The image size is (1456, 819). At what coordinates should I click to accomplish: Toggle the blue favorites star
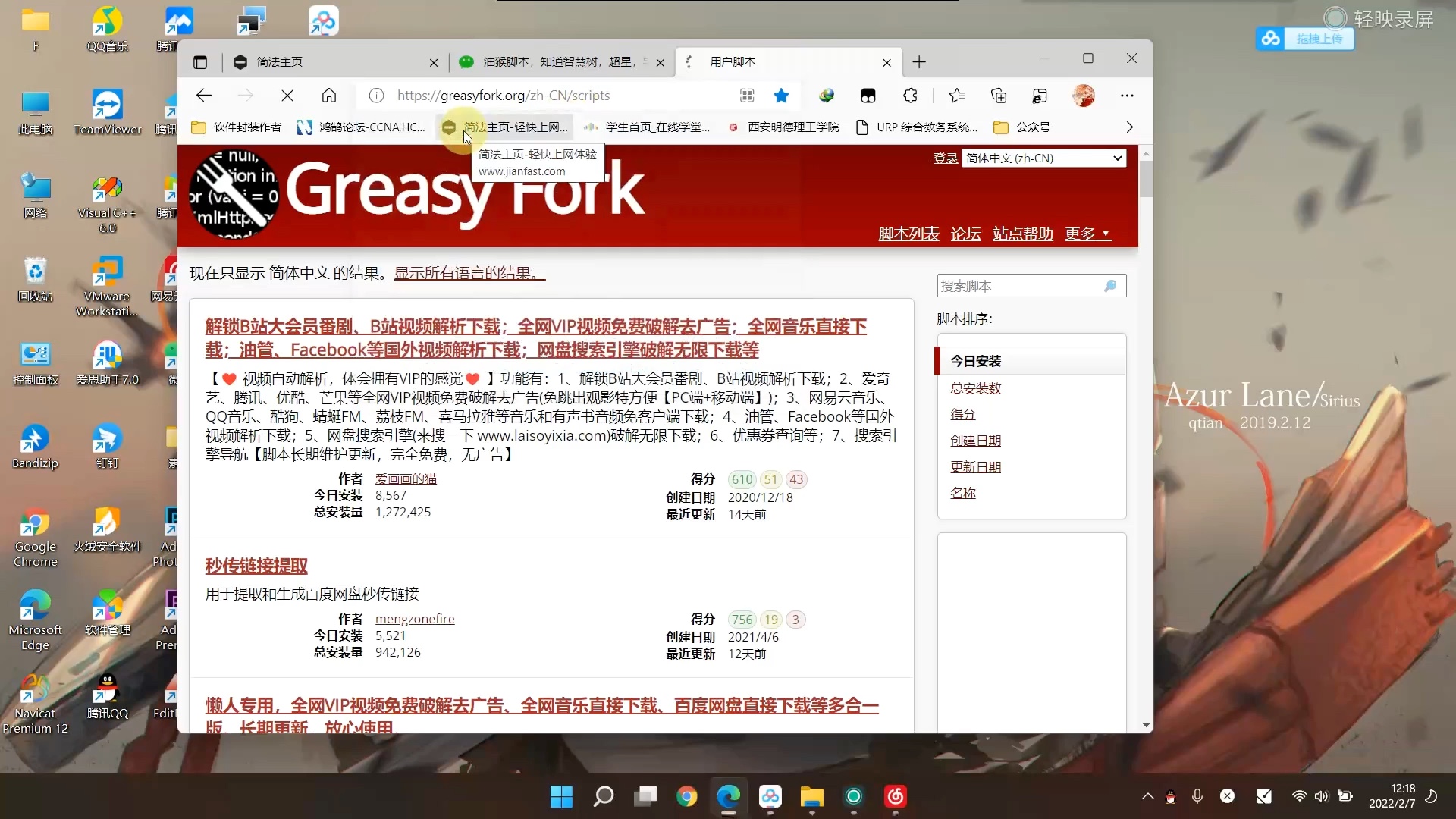781,96
